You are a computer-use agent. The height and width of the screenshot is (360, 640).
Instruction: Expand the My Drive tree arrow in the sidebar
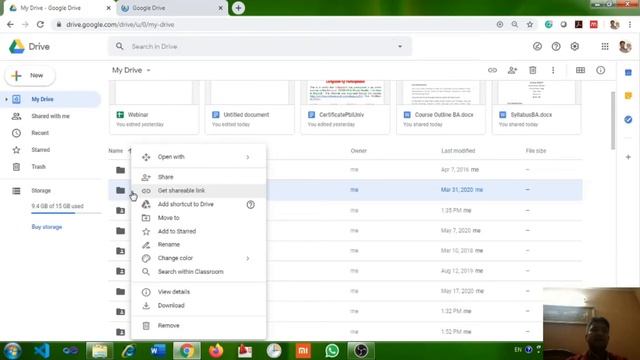coord(7,99)
